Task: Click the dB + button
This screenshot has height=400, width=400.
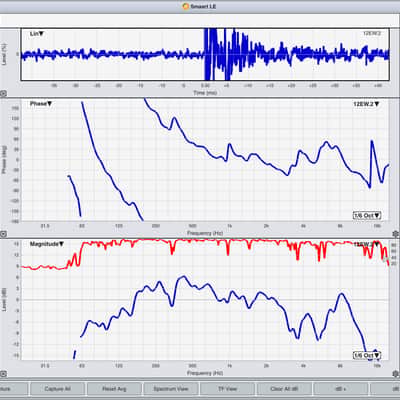Action: click(341, 389)
